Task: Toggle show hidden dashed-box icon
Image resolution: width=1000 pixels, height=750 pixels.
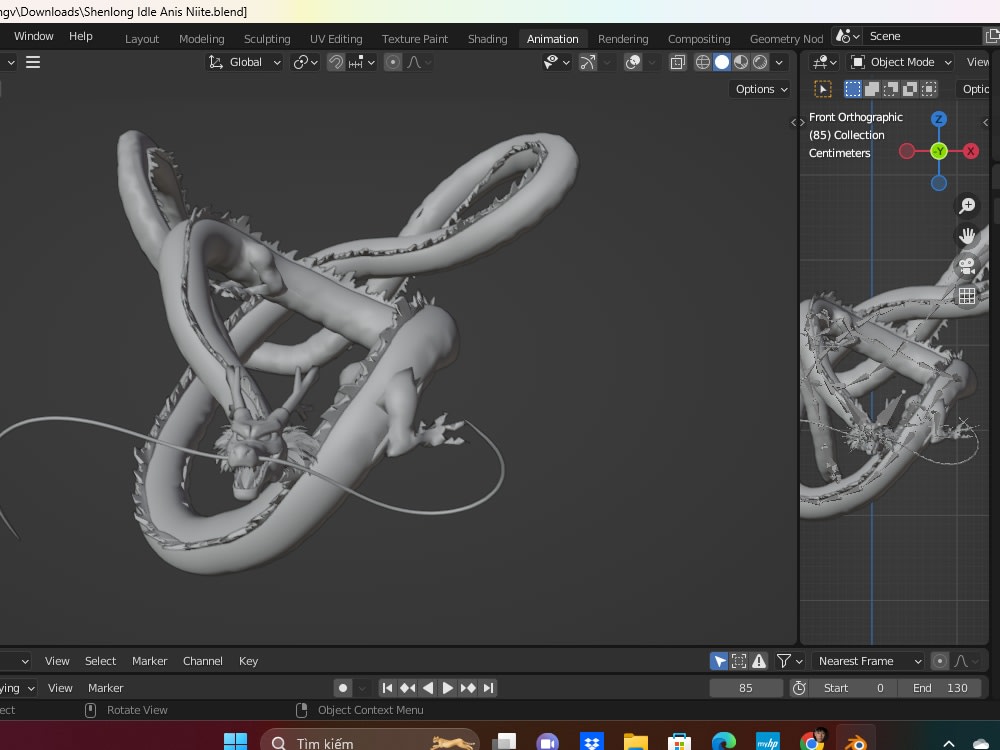Action: coord(739,661)
